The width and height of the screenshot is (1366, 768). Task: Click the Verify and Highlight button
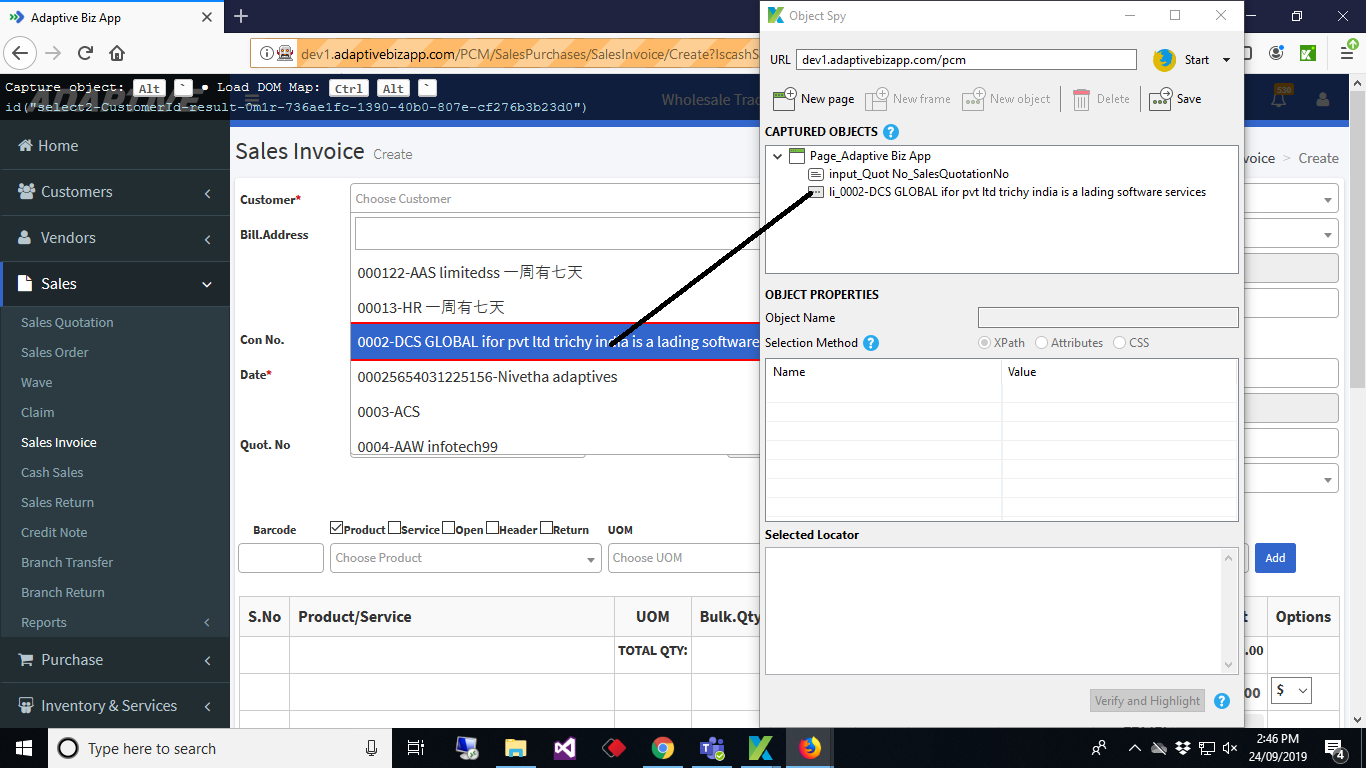point(1147,701)
